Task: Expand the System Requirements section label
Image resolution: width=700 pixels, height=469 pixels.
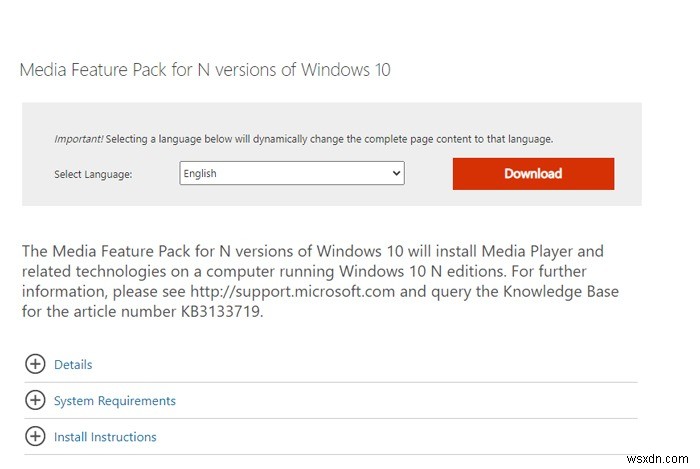Action: (x=114, y=401)
